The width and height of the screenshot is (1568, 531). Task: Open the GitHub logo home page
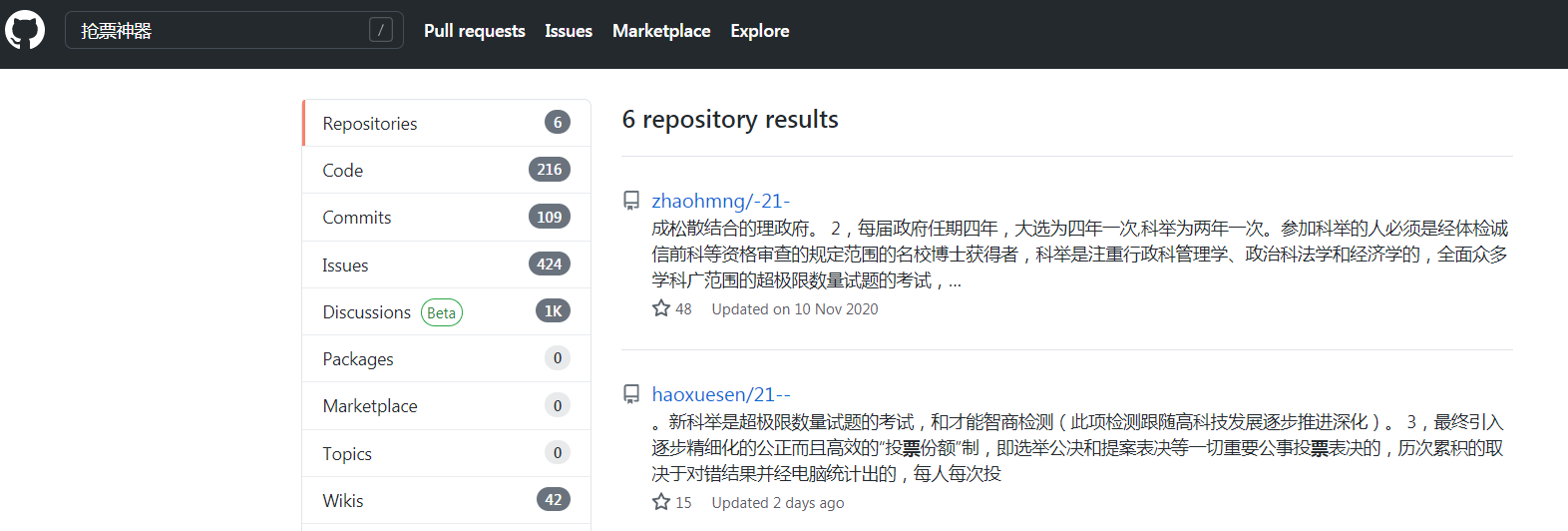coord(25,30)
